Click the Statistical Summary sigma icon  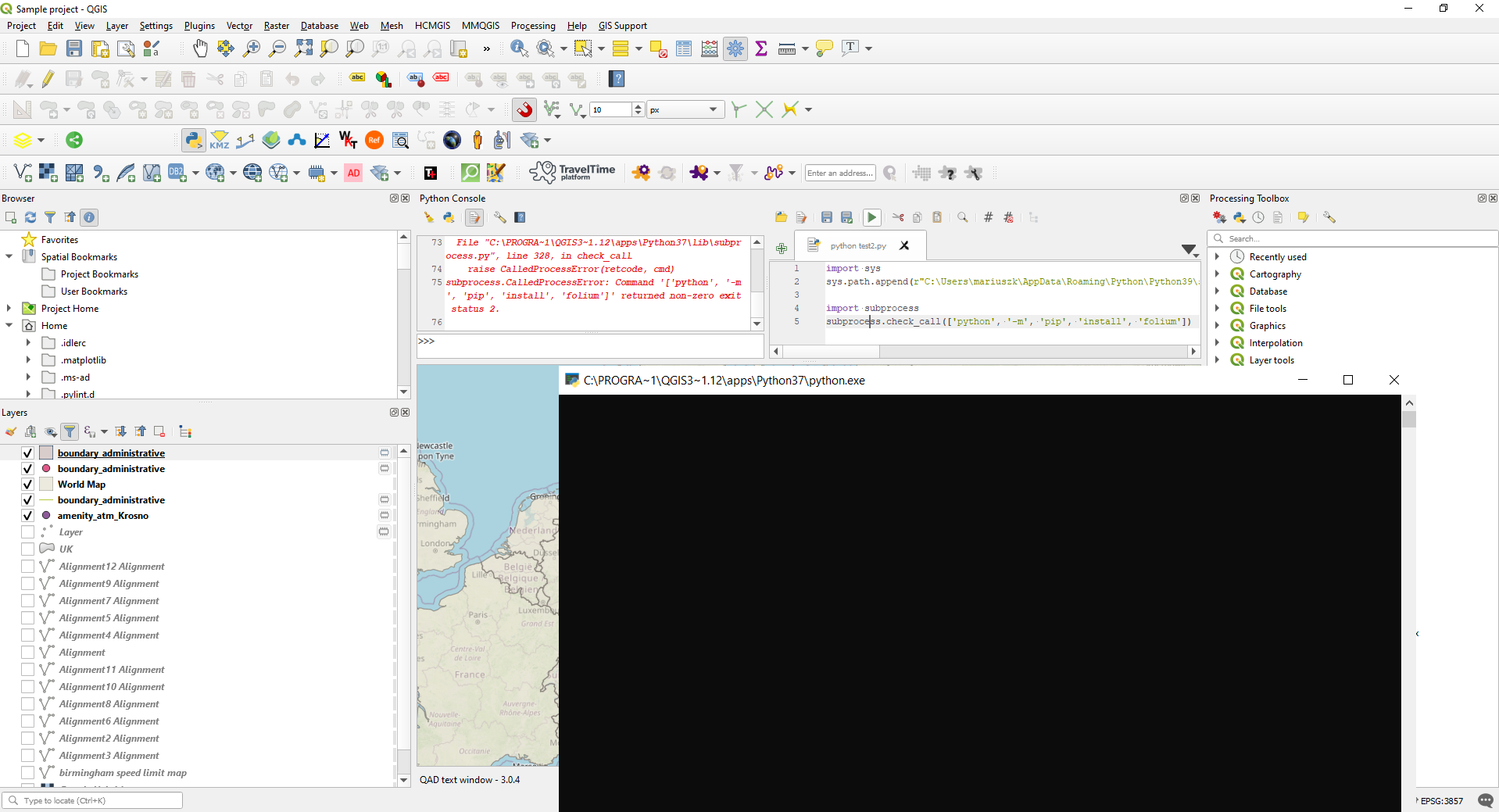pyautogui.click(x=761, y=48)
